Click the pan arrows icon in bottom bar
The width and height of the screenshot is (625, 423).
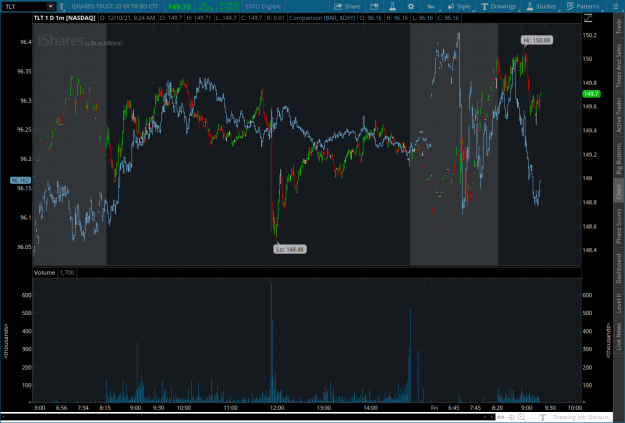[501, 417]
